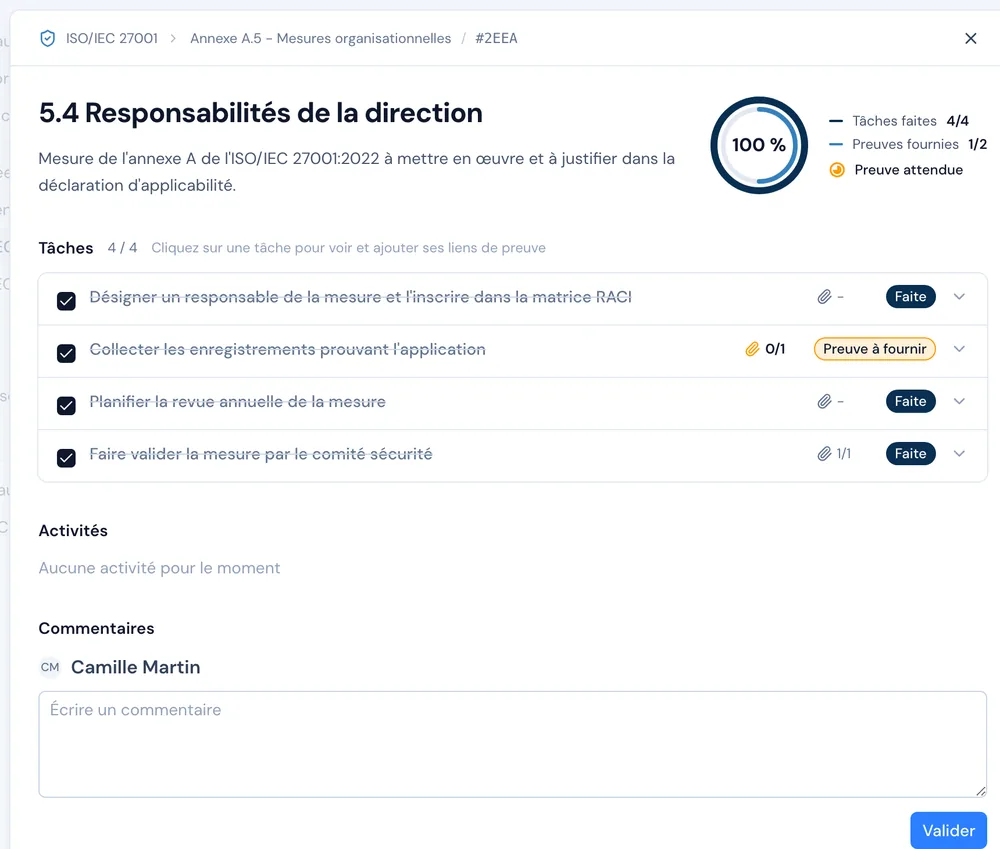1000x849 pixels.
Task: Click the 1/1 evidence counter
Action: [x=844, y=454]
